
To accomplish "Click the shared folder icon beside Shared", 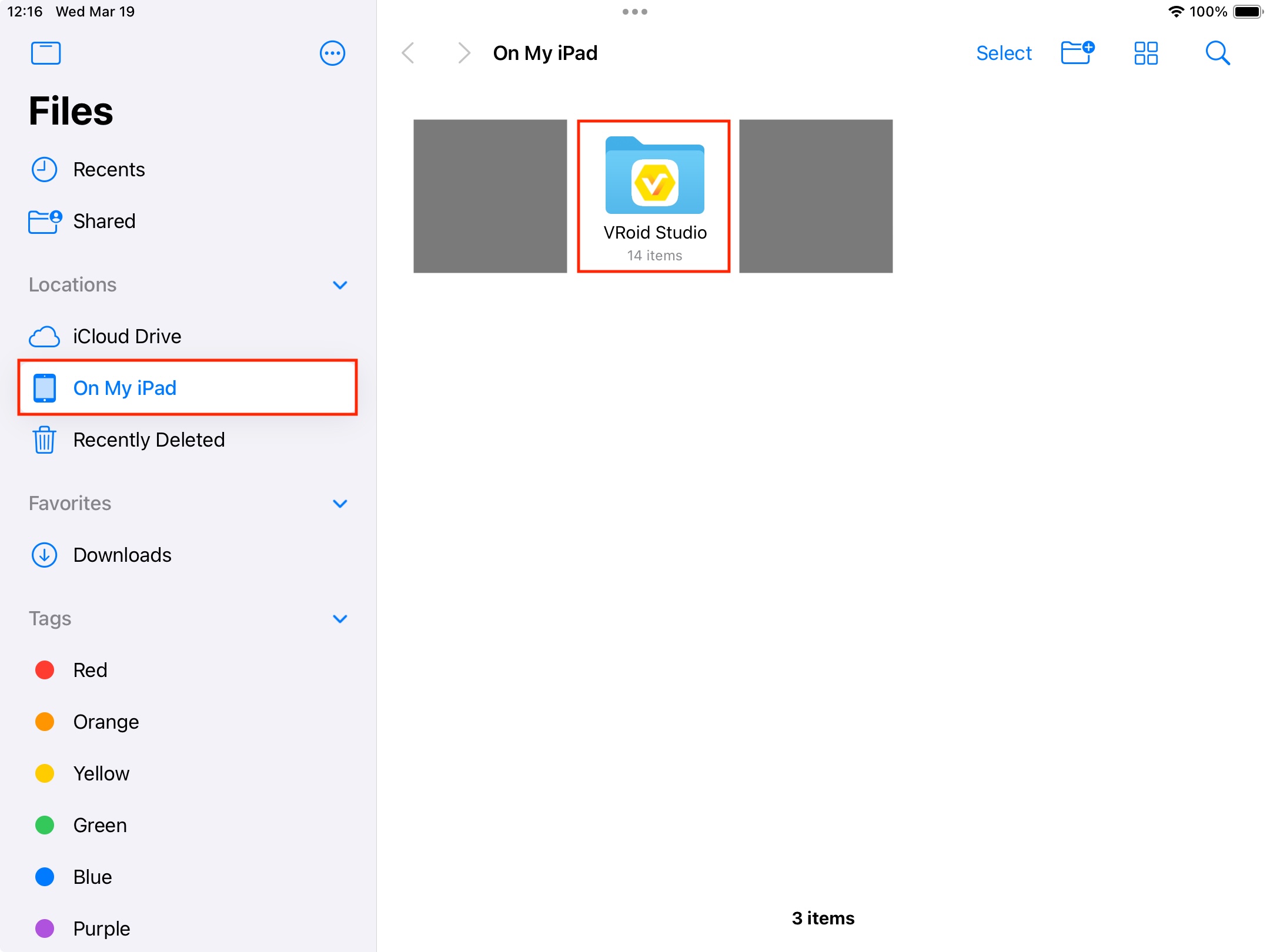I will (x=45, y=222).
